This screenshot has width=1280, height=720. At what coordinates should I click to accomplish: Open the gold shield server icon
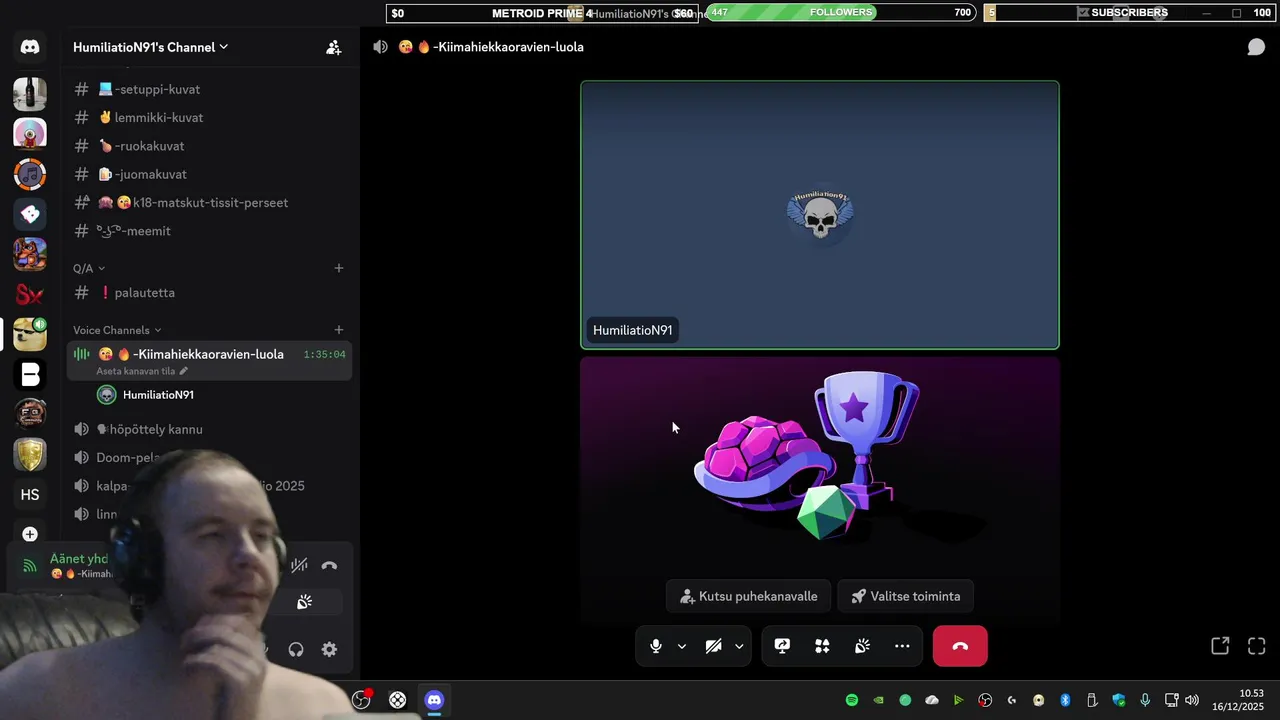[x=30, y=454]
